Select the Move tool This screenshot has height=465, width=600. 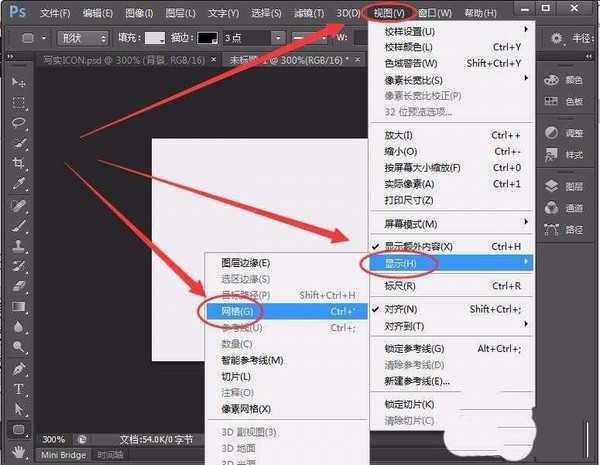pyautogui.click(x=19, y=81)
